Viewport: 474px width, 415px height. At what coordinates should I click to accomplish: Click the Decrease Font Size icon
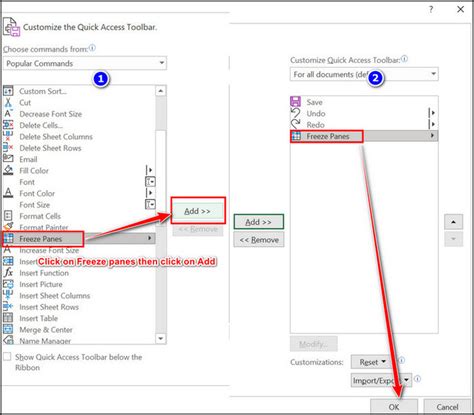[x=8, y=113]
